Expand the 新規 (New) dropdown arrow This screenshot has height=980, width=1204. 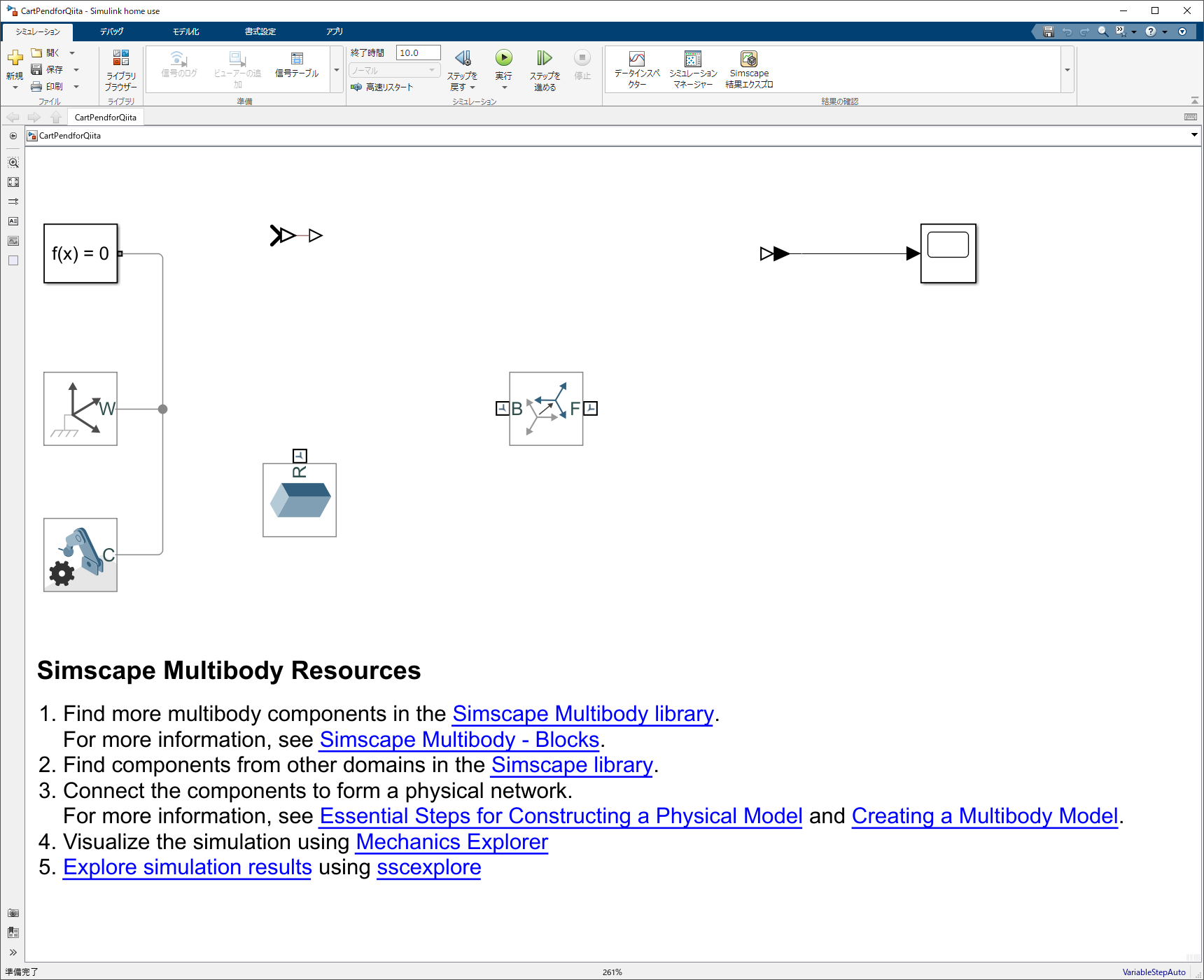[15, 86]
